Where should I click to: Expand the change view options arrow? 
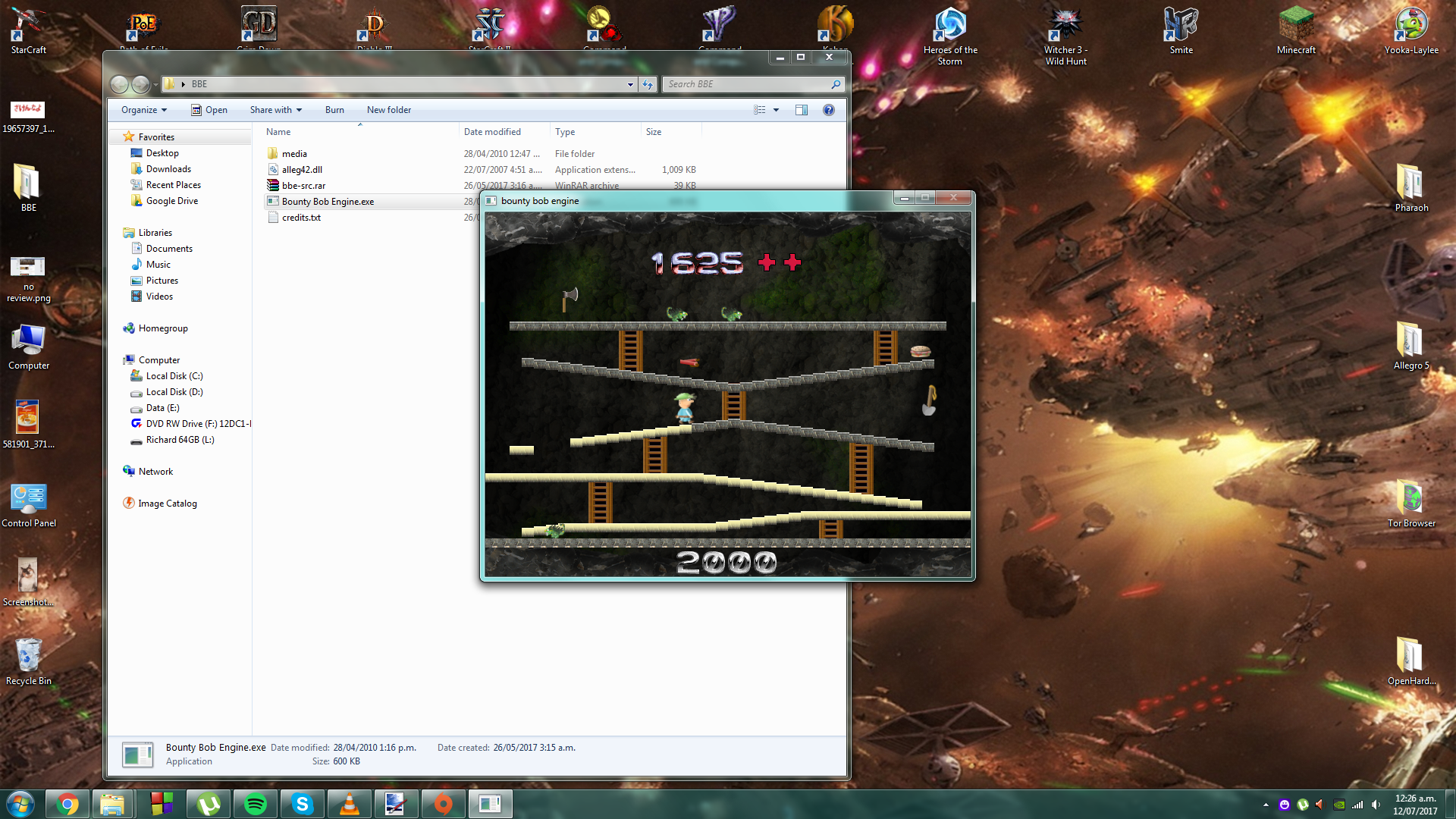click(x=776, y=110)
